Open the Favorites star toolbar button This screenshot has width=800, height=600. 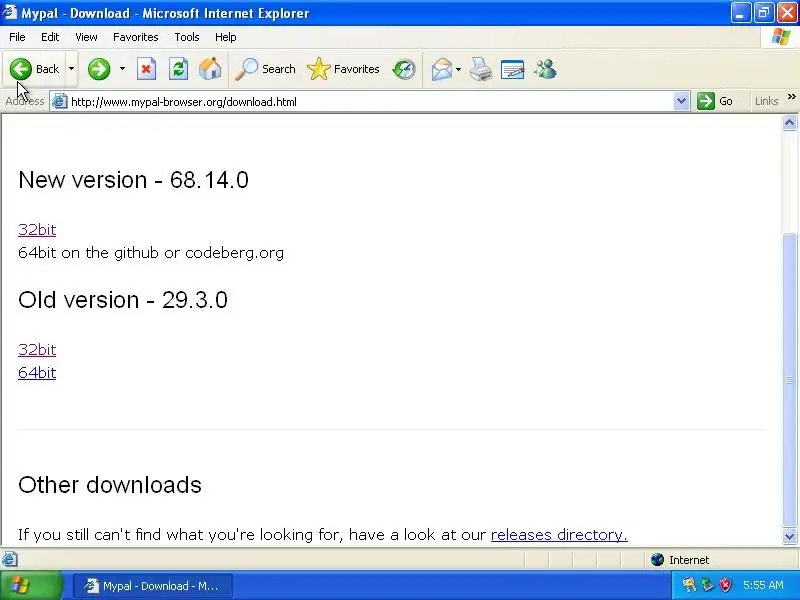click(x=343, y=69)
